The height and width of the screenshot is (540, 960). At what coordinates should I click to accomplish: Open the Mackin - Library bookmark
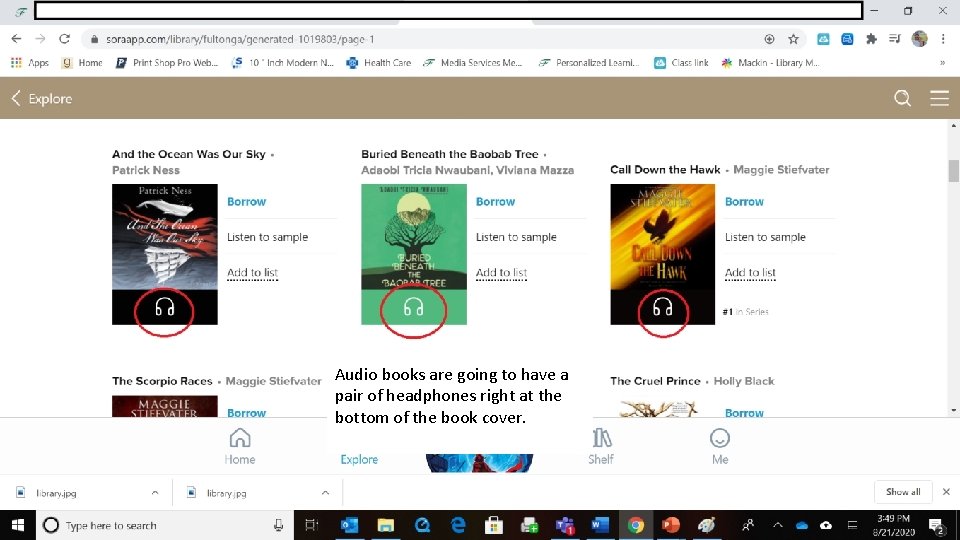tap(770, 62)
